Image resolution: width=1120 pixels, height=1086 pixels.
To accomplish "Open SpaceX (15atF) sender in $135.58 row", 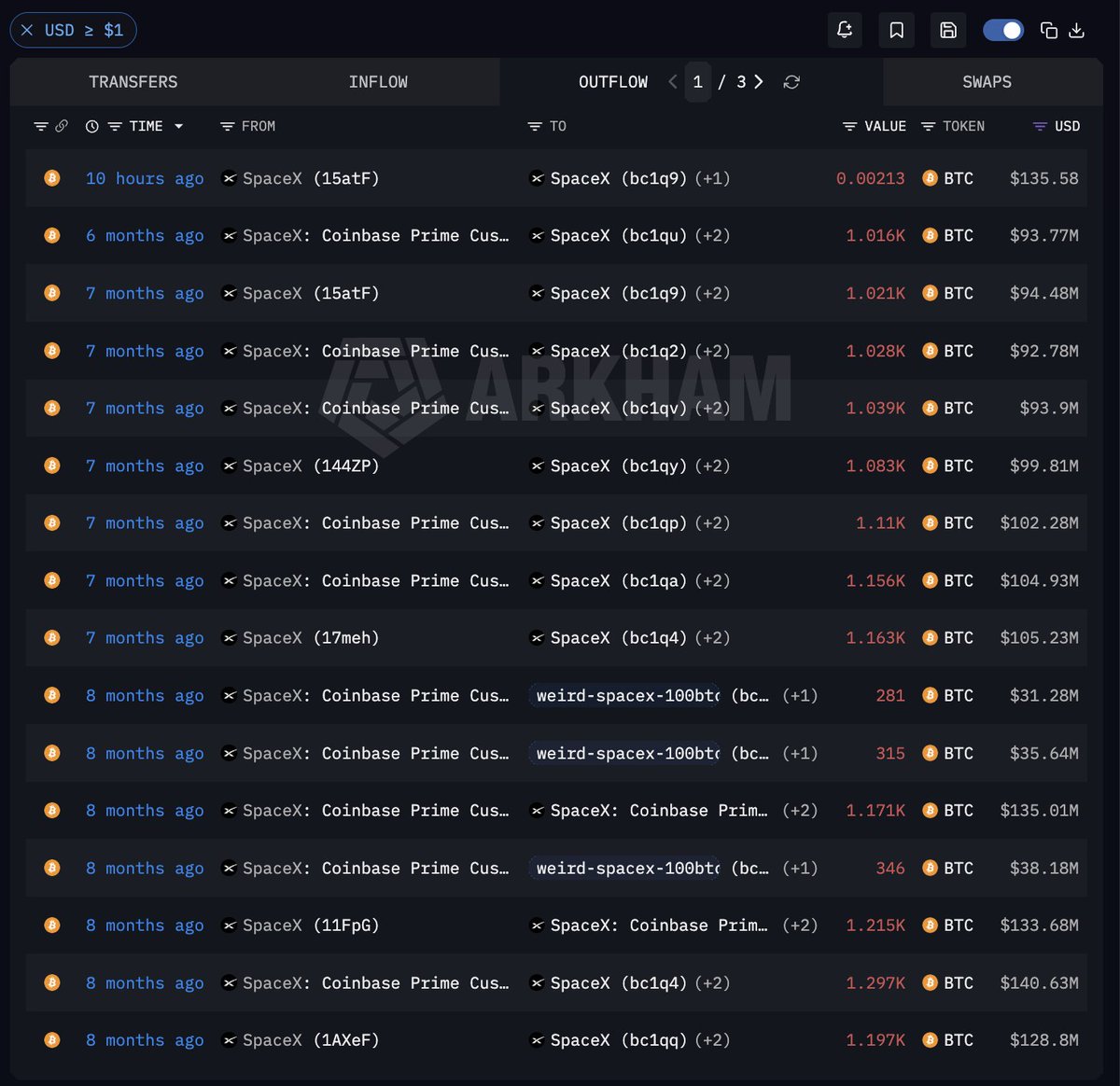I will point(311,178).
